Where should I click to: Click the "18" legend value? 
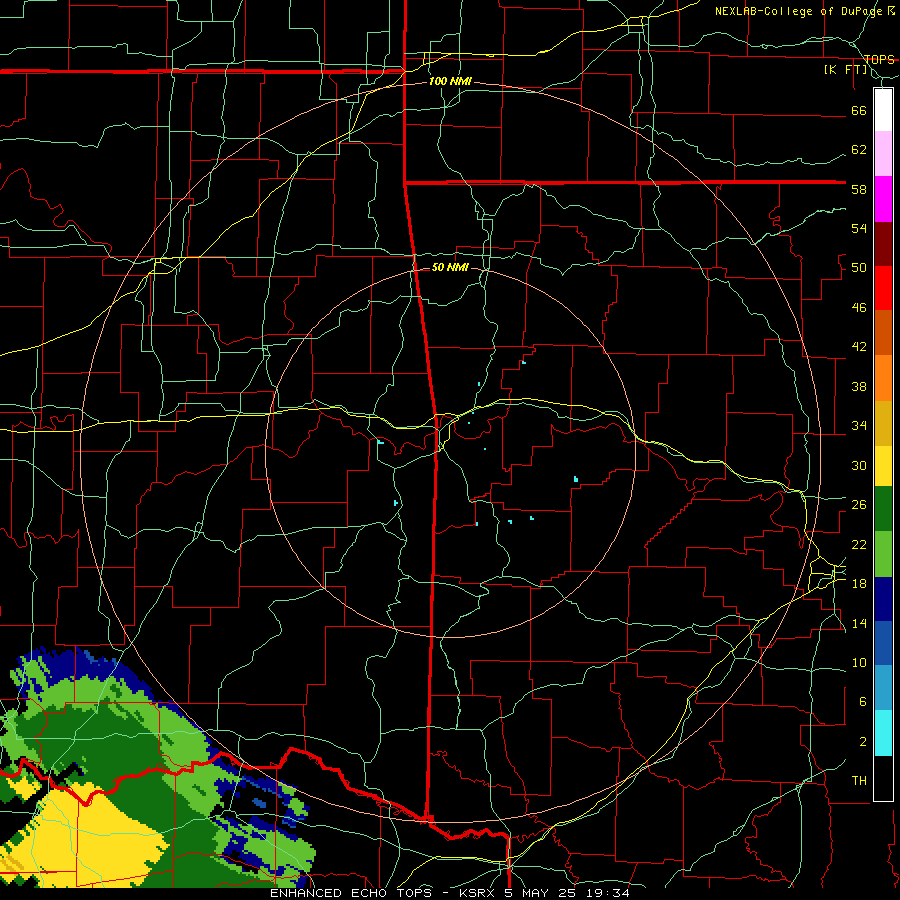859,584
